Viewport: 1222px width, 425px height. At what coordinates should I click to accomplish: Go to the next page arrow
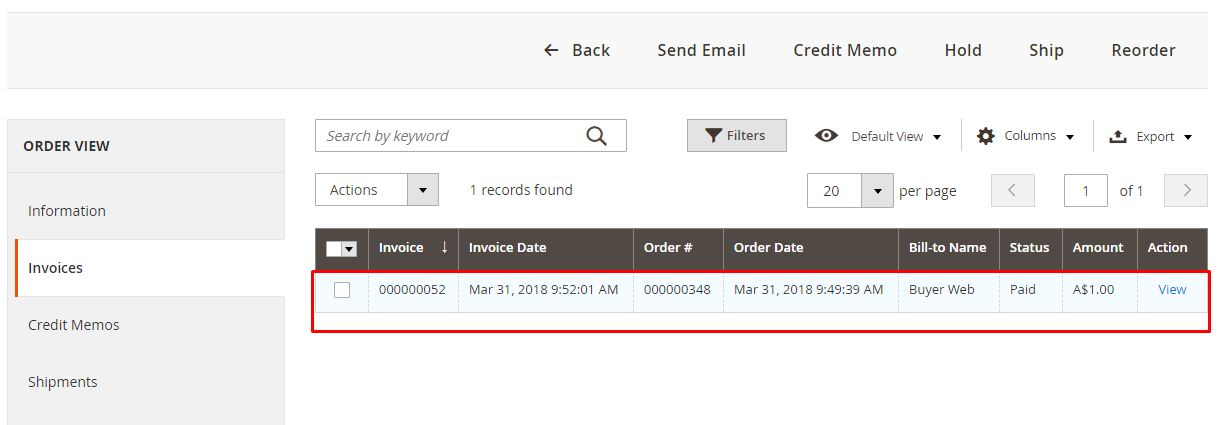(1187, 190)
